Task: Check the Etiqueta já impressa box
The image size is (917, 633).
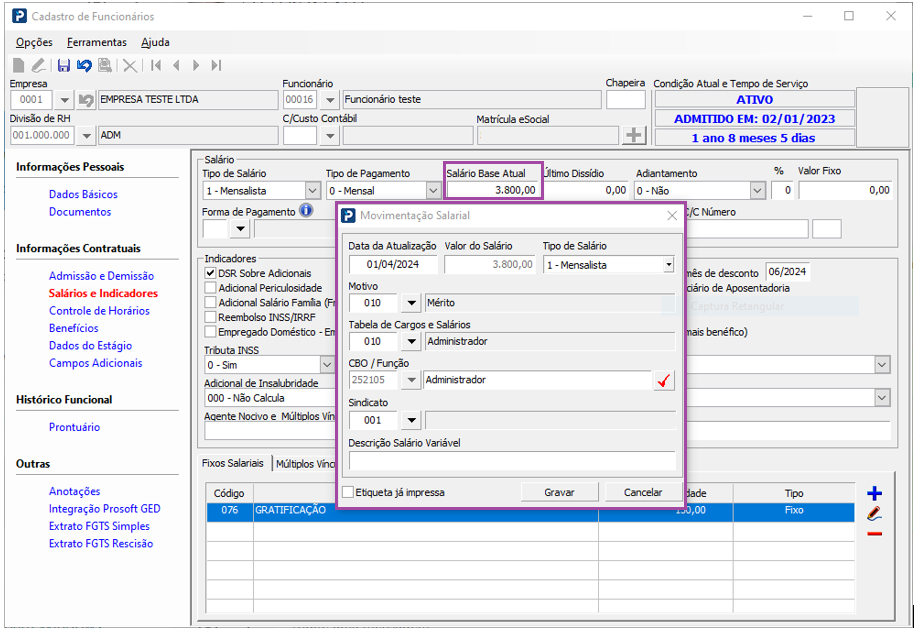Action: coord(348,492)
